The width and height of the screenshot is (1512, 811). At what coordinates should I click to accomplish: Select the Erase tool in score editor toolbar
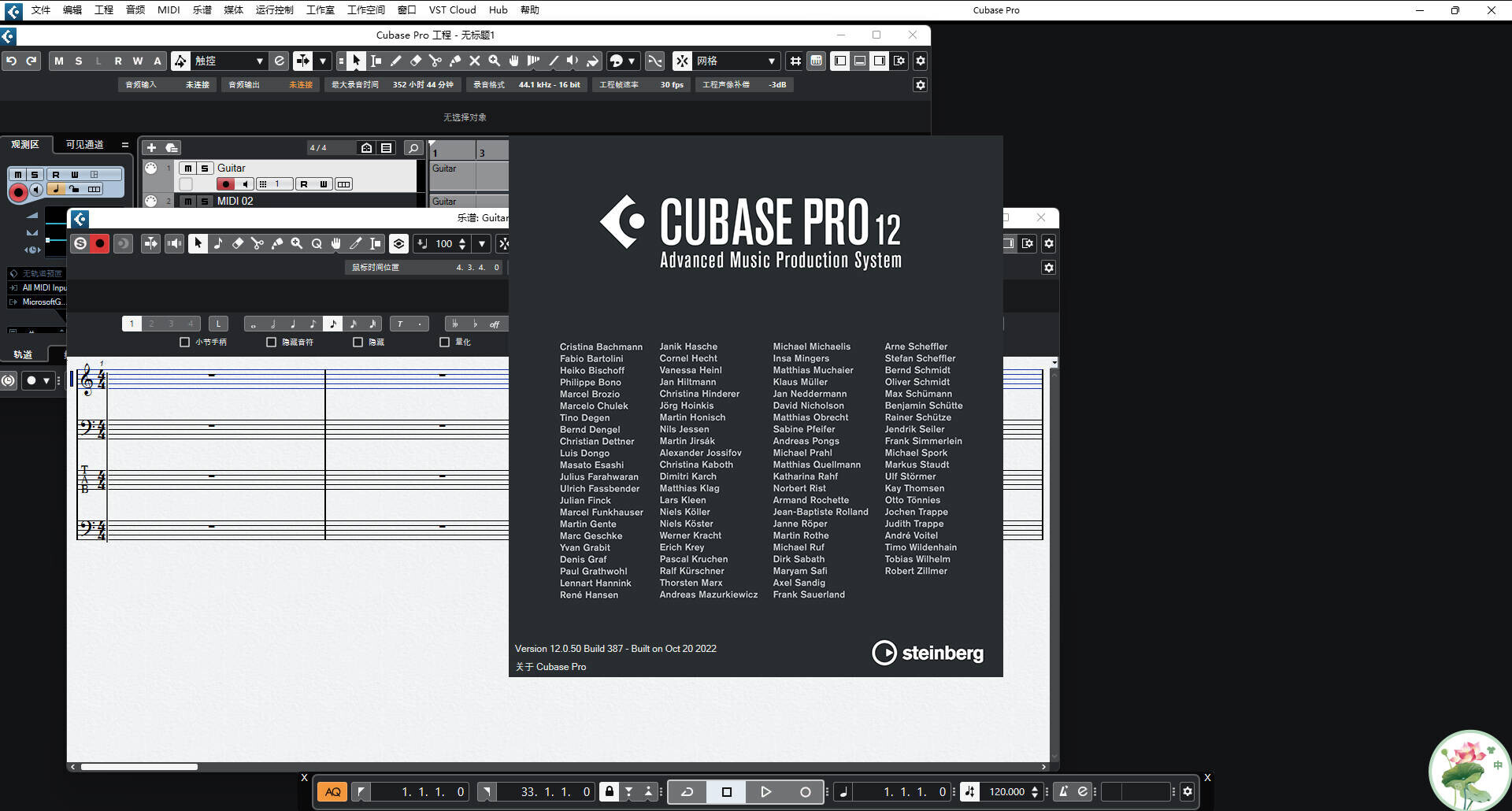point(238,244)
